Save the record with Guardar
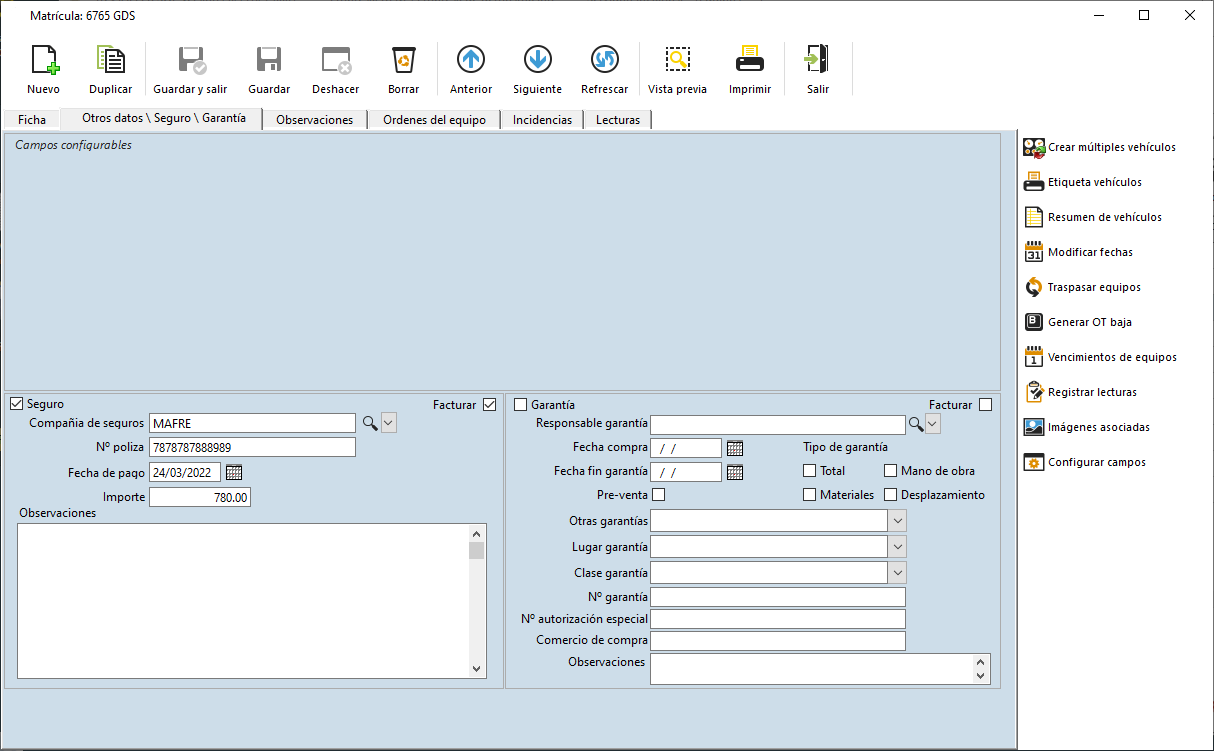 point(269,69)
